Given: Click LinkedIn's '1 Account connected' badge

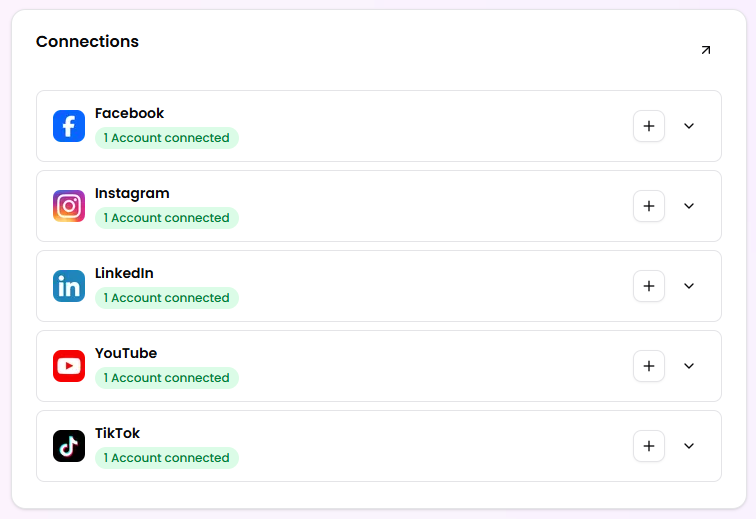Looking at the screenshot, I should [x=167, y=298].
